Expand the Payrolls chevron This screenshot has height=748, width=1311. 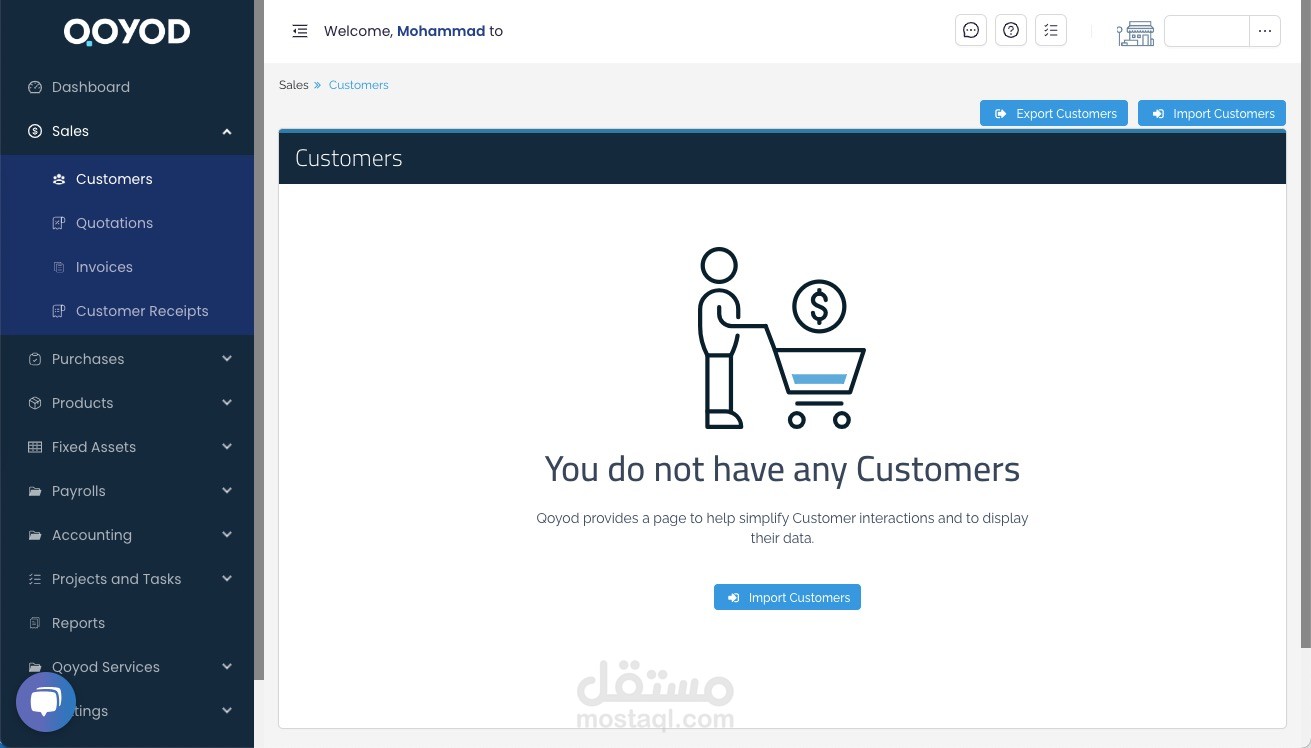click(227, 491)
